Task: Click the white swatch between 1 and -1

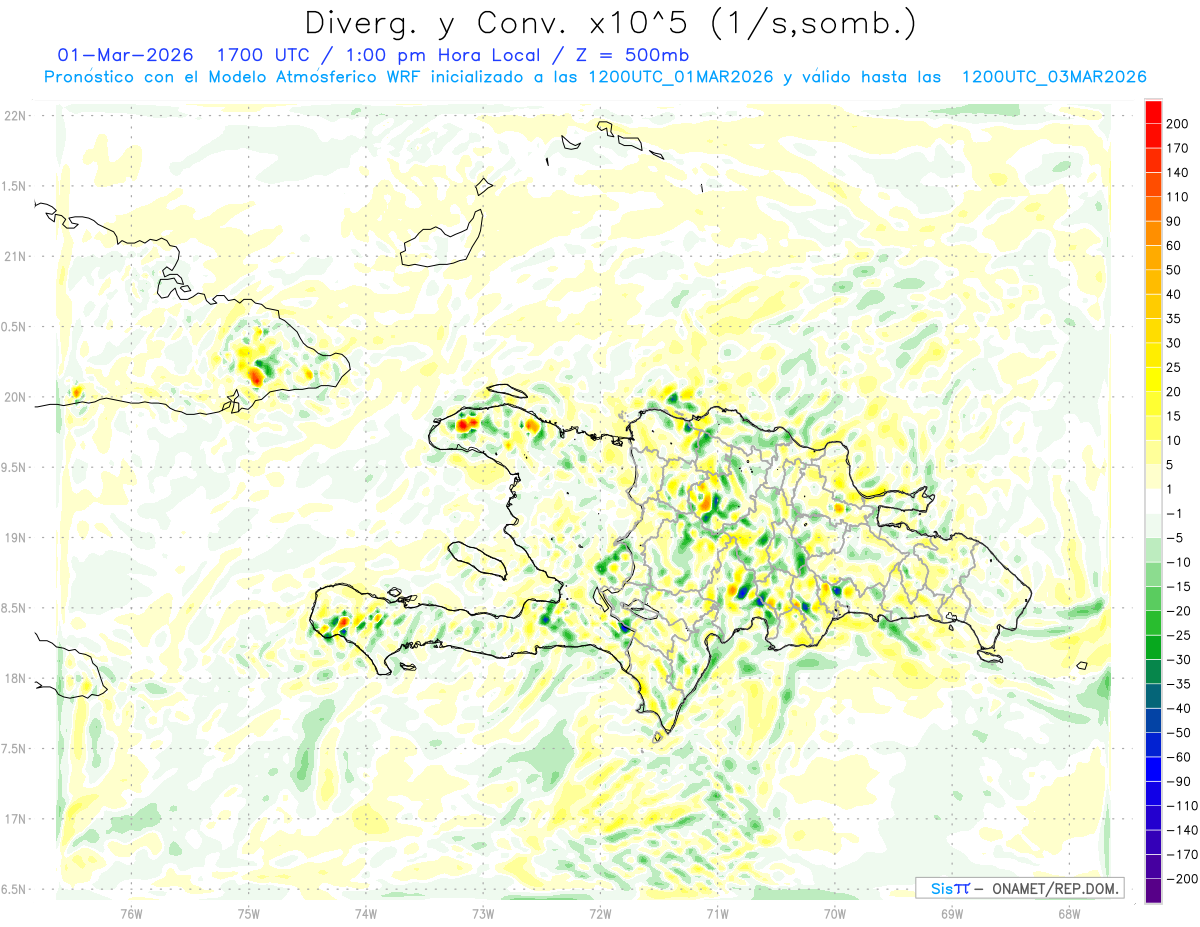Action: pos(1153,501)
